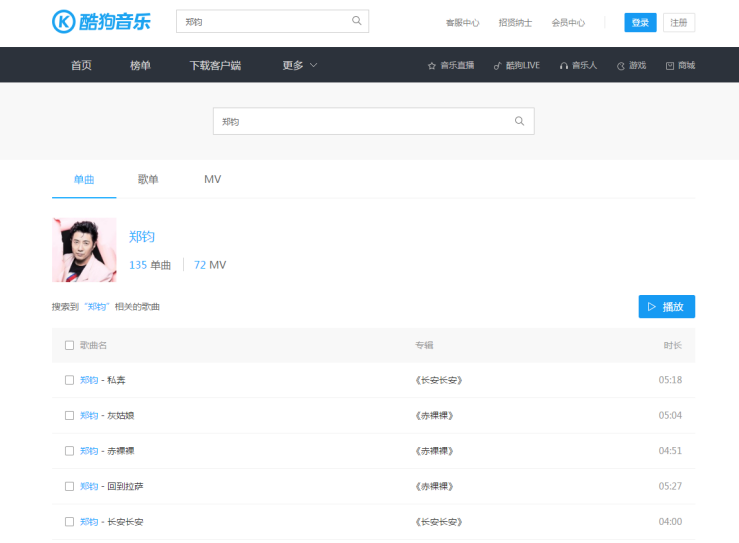739x543 pixels.
Task: Open album 《赤裸裸》 in 灰姑娘 row
Action: [x=434, y=415]
